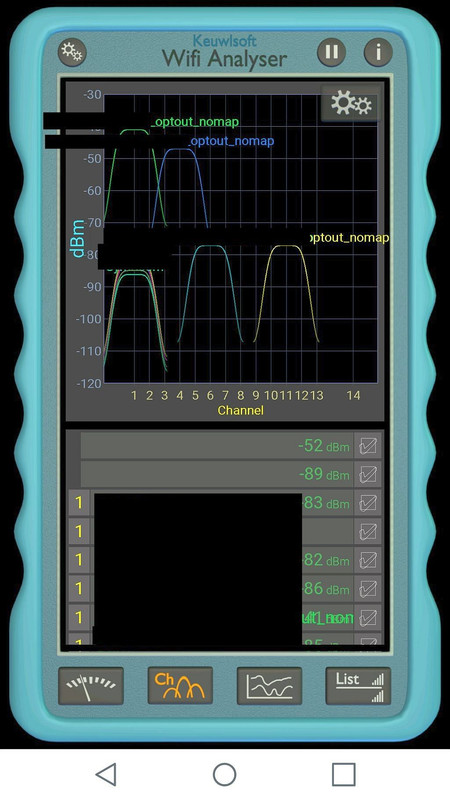
Task: Click the dBm axis label
Action: (x=78, y=238)
